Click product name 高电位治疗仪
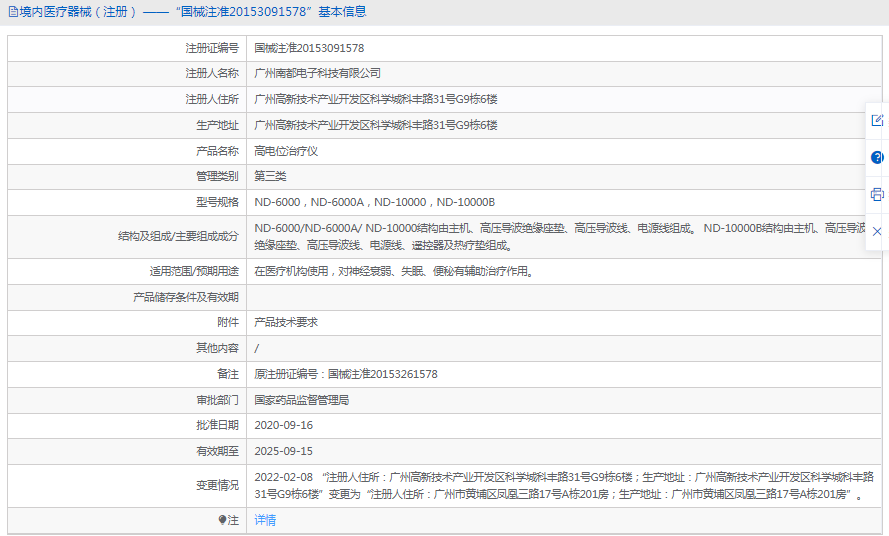Viewport: 889px width, 536px height. [286, 151]
